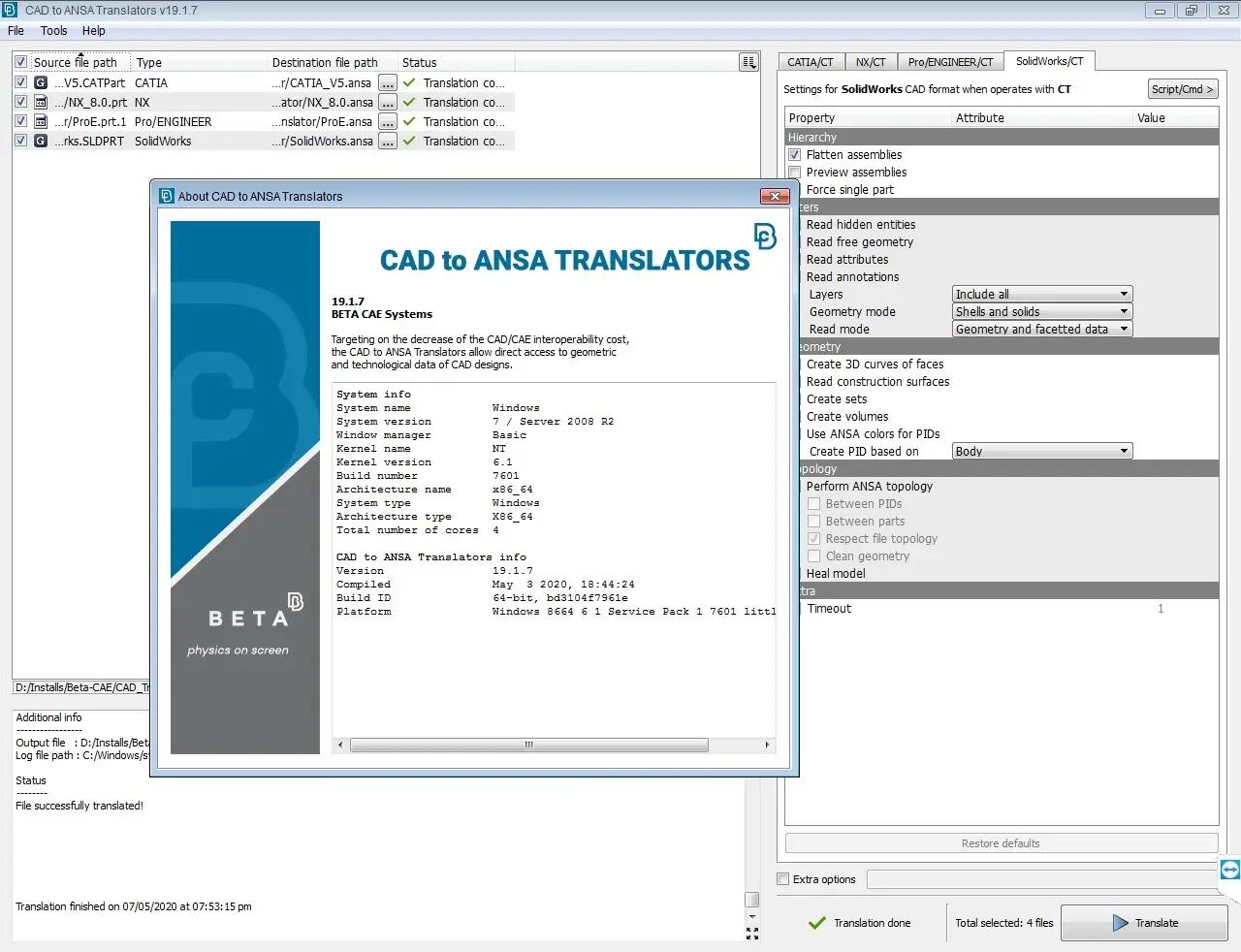Viewport: 1241px width, 952px height.
Task: Click the green checkmark beside Translation done
Action: click(817, 923)
